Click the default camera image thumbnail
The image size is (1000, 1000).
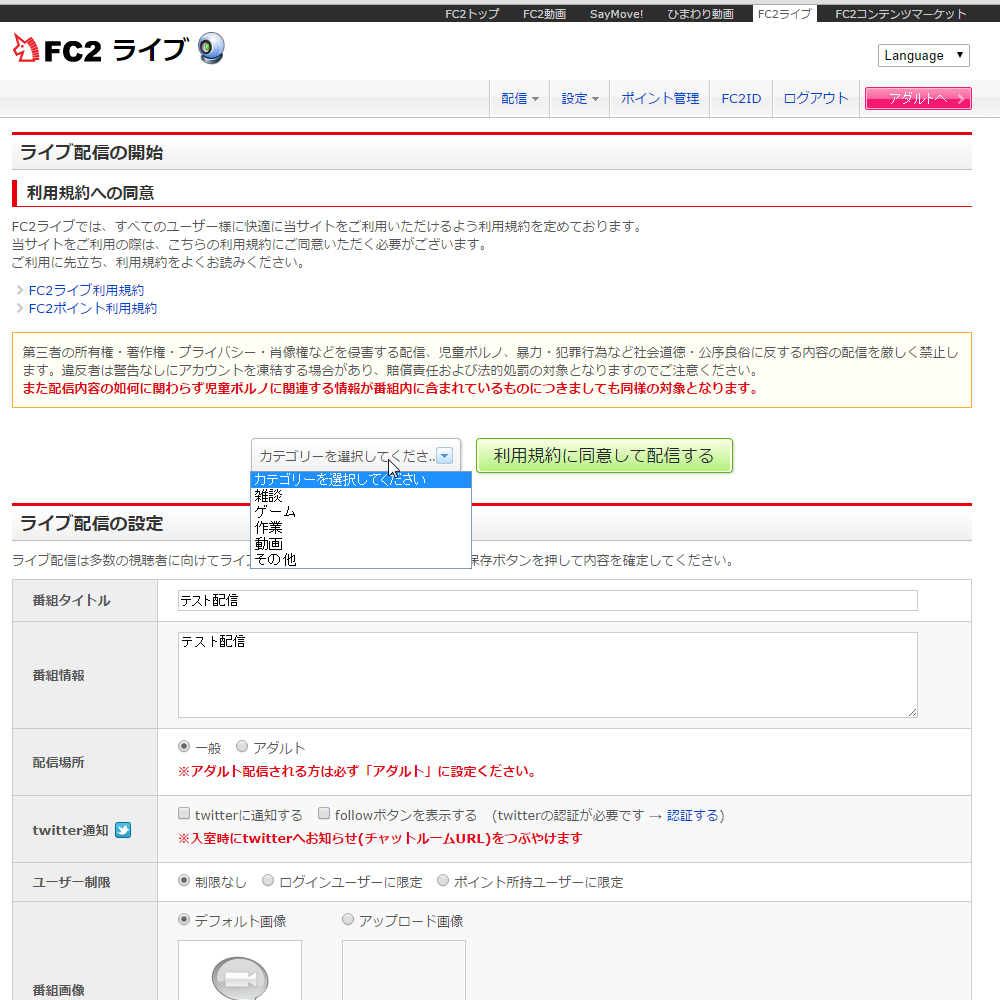(240, 975)
